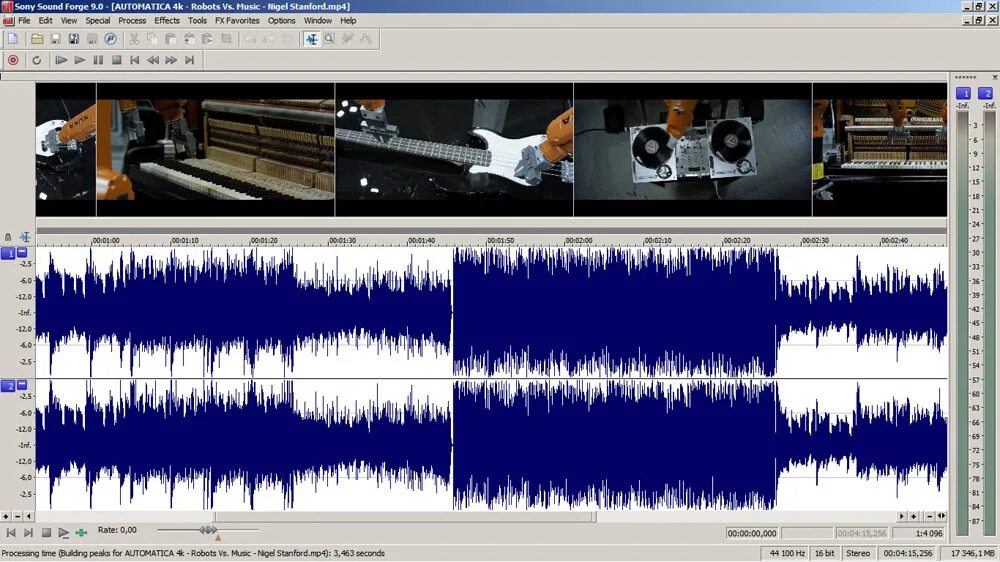Collapse channel 1 waveform with minus button
This screenshot has width=1000, height=562.
point(22,253)
